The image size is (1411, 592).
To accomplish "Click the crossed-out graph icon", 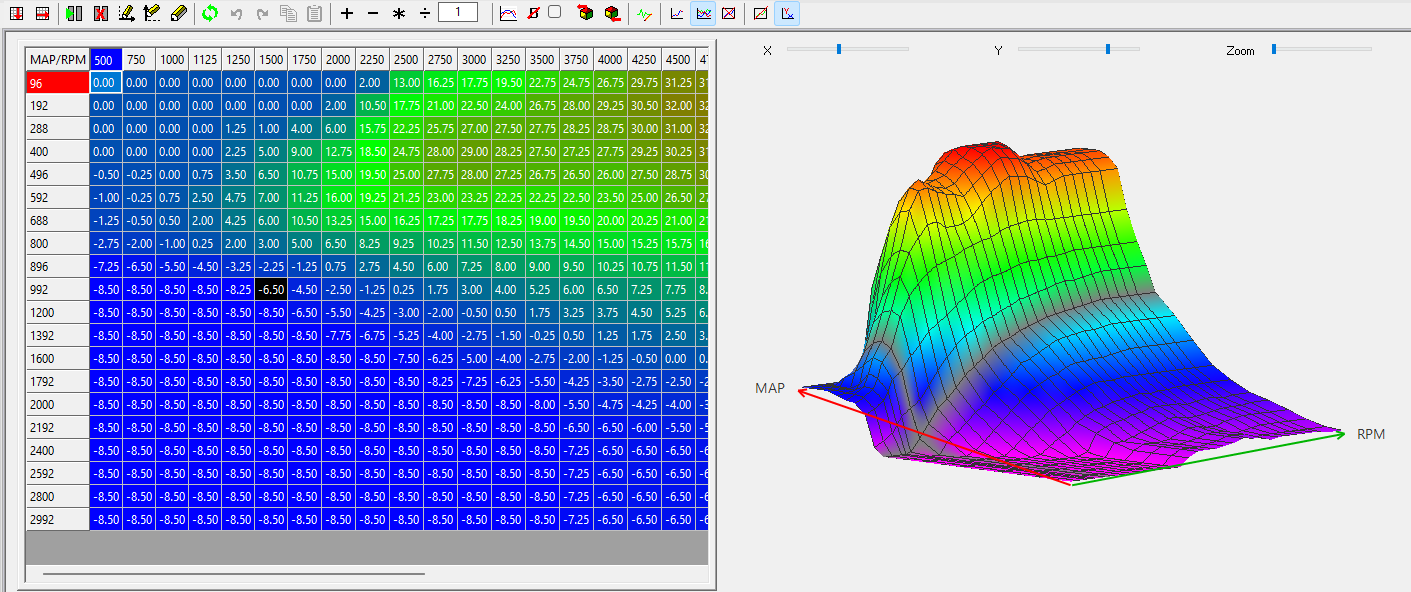I will [729, 13].
